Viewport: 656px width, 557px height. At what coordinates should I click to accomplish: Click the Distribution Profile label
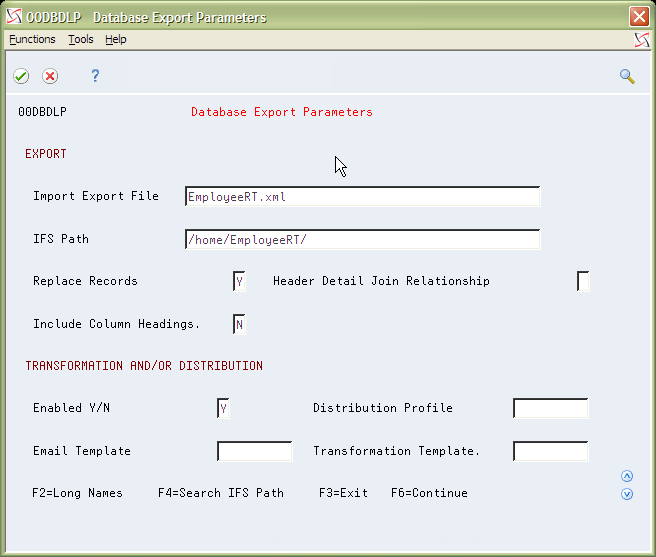point(383,408)
